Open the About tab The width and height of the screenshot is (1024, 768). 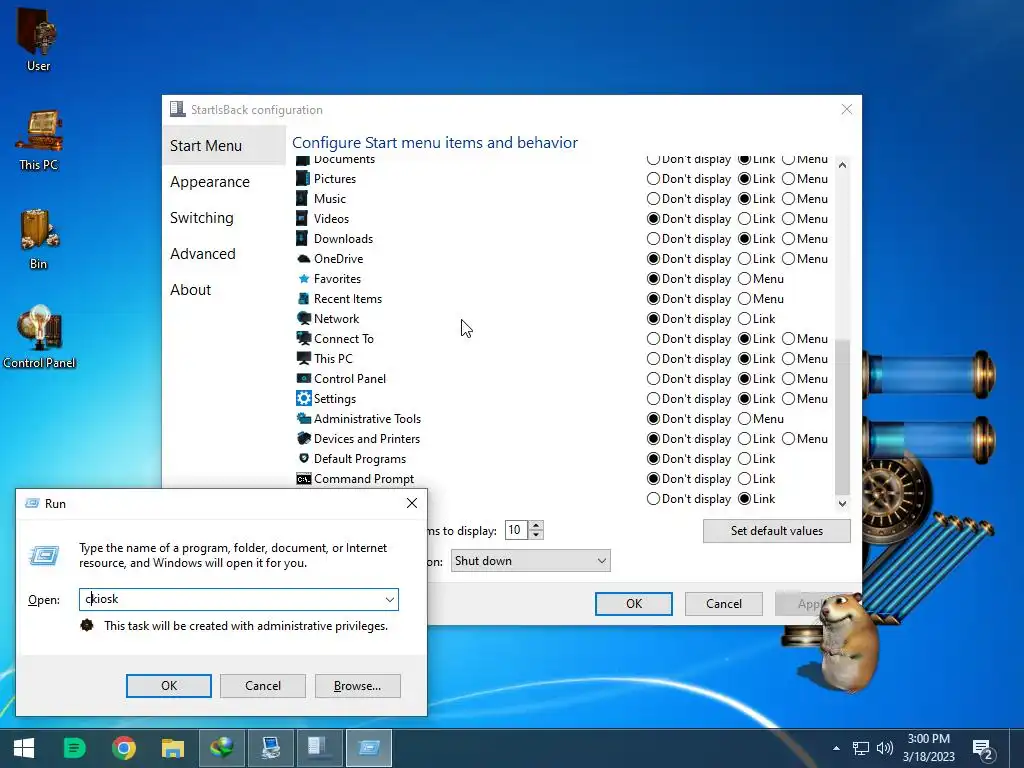(190, 289)
